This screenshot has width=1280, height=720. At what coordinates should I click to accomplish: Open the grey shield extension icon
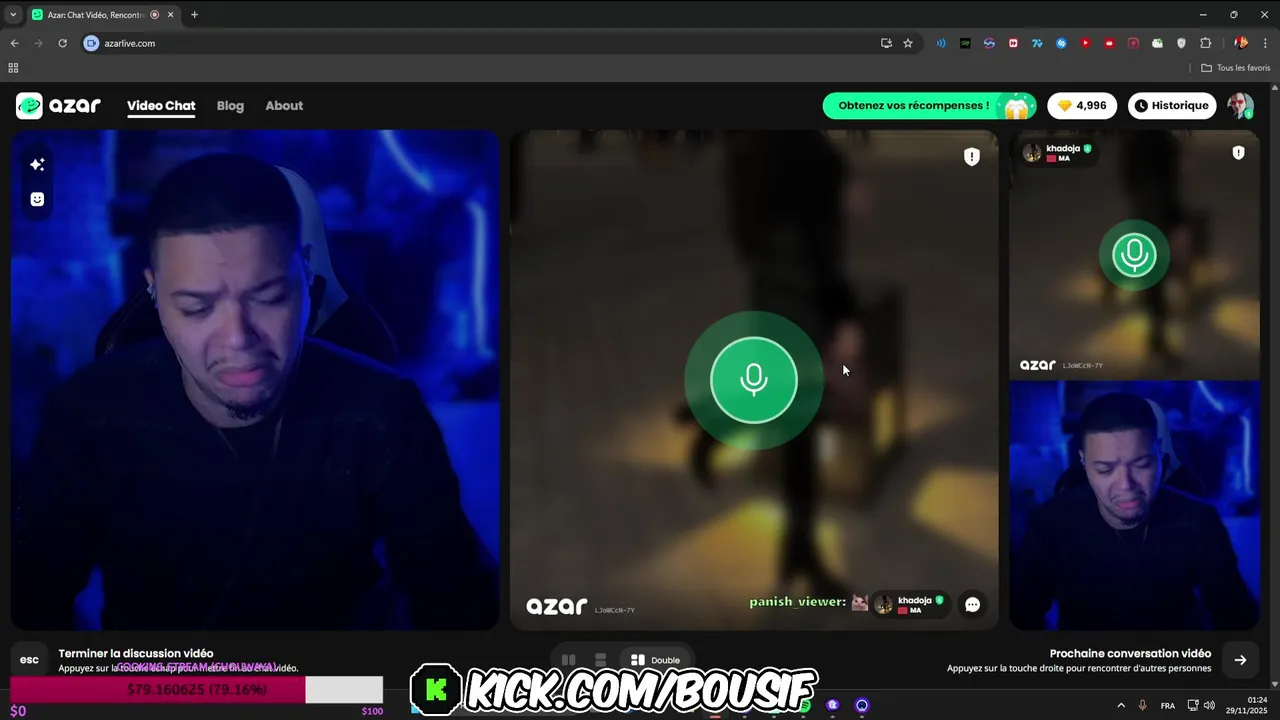[1181, 43]
